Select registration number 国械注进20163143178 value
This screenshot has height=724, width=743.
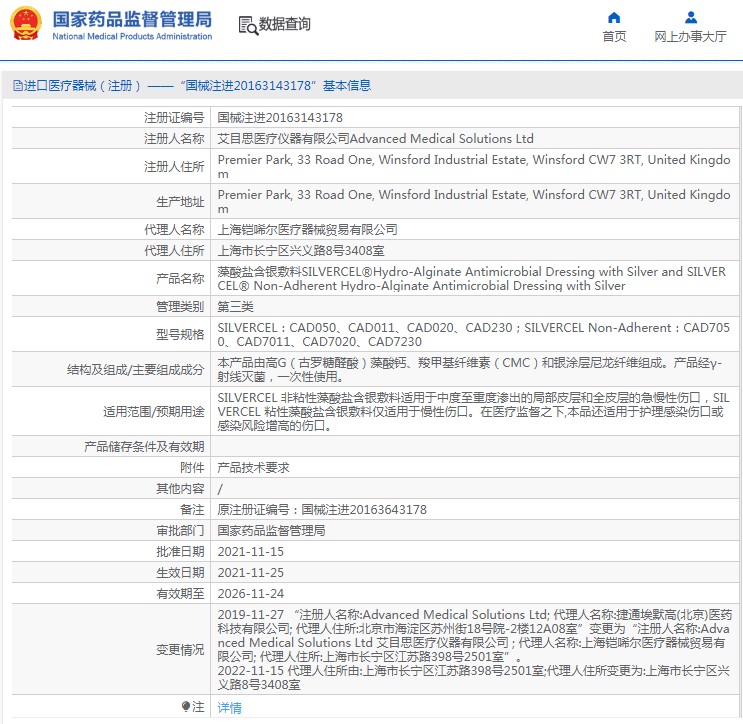click(x=280, y=118)
